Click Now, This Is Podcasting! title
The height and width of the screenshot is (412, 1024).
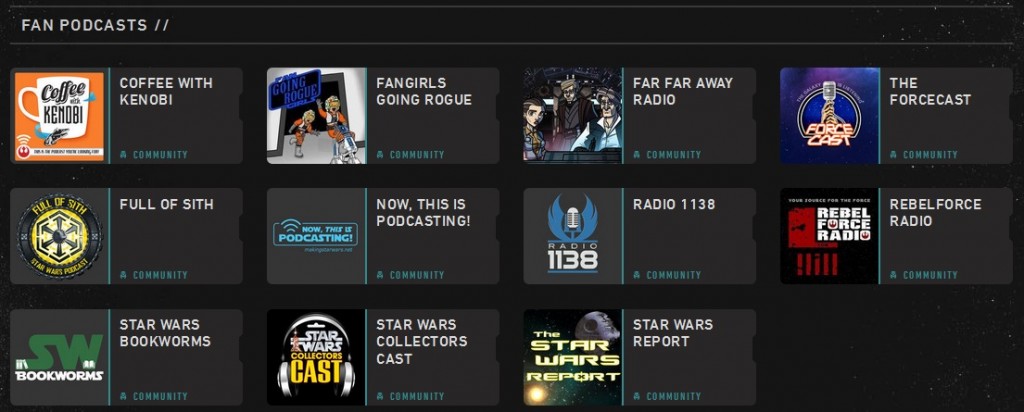(x=423, y=213)
